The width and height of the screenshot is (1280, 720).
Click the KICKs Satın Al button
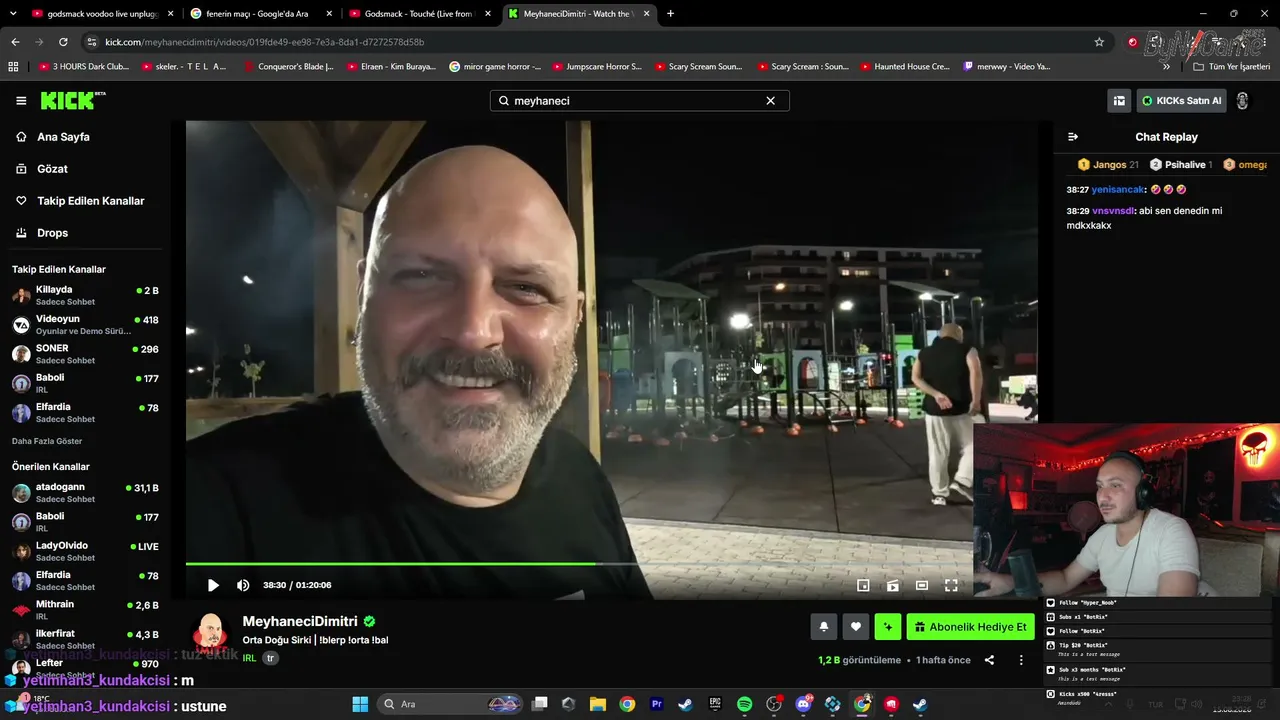pos(1181,101)
